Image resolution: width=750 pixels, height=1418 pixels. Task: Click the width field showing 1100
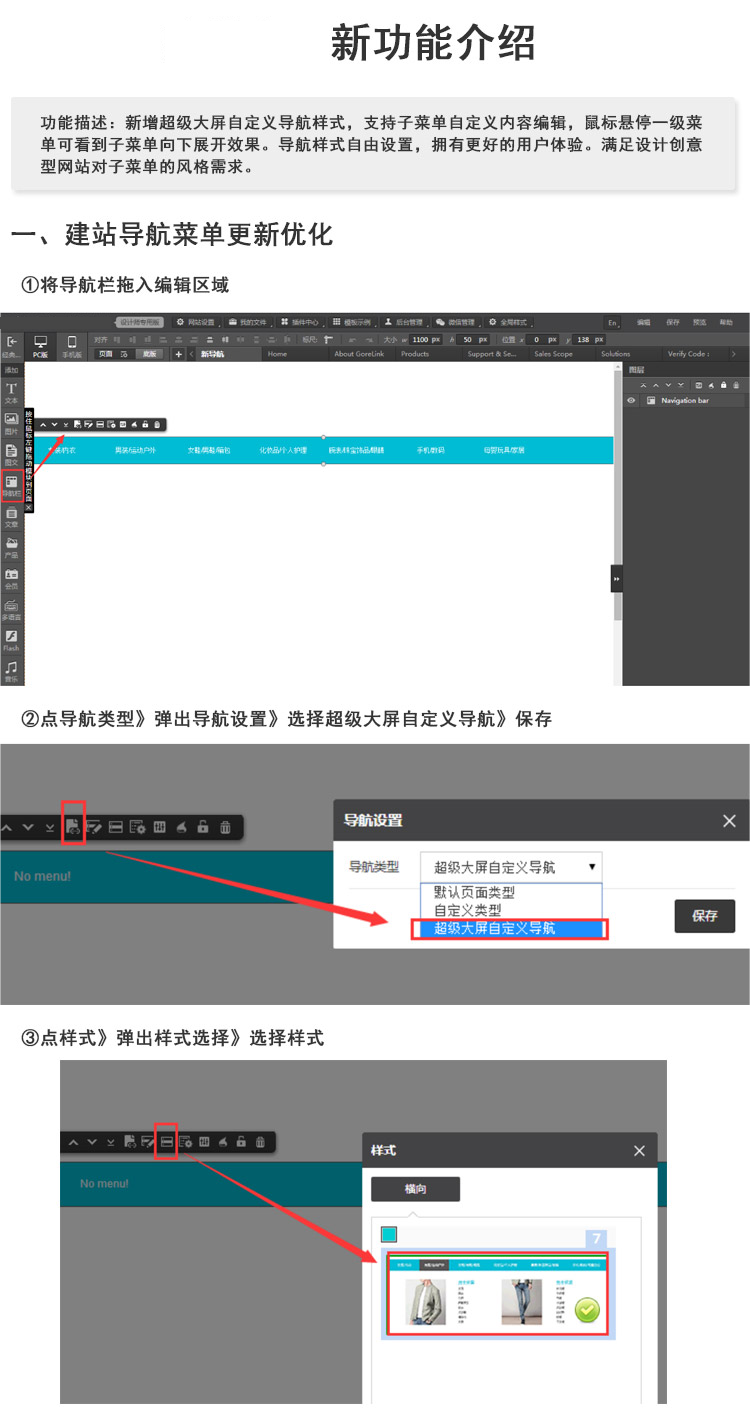click(419, 339)
